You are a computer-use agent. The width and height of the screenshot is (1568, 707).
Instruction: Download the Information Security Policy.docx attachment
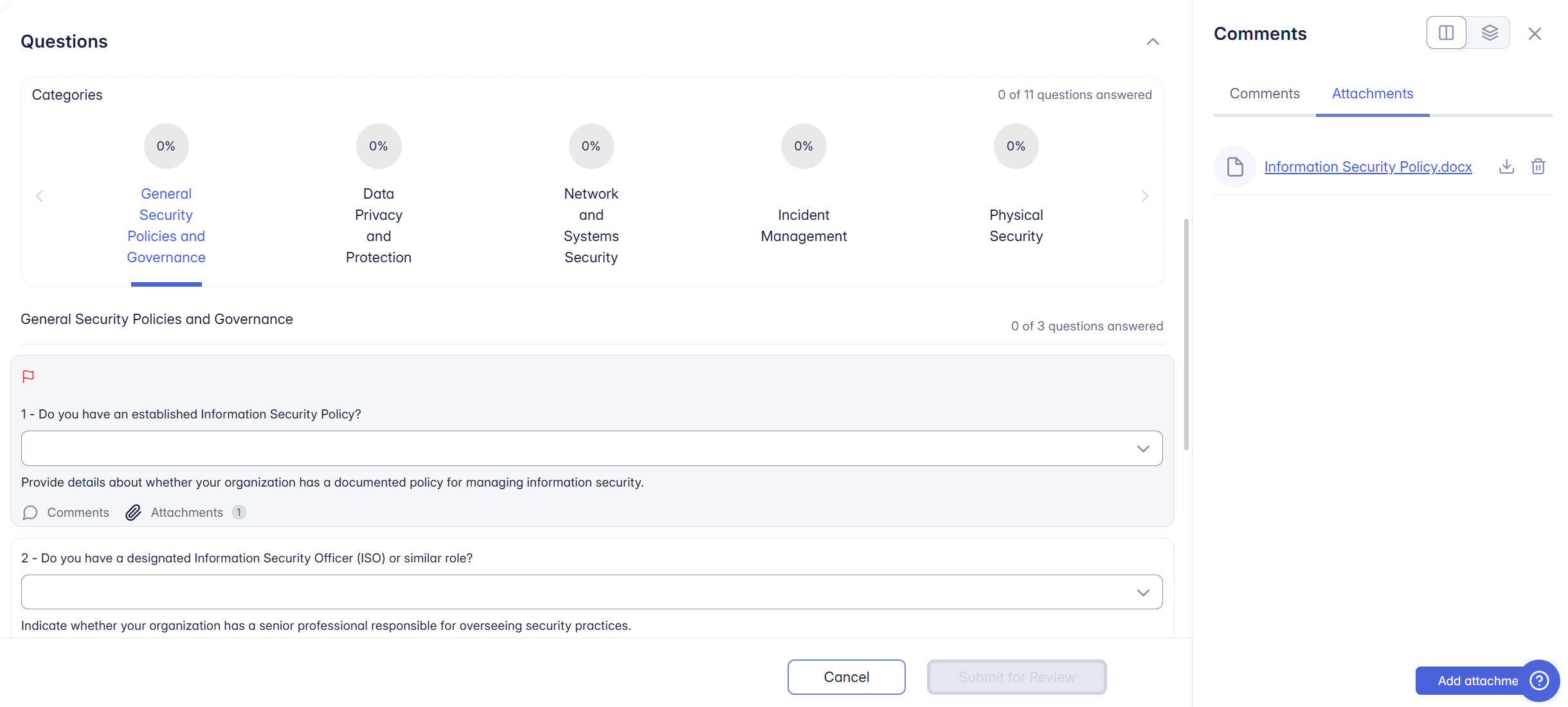coord(1506,166)
